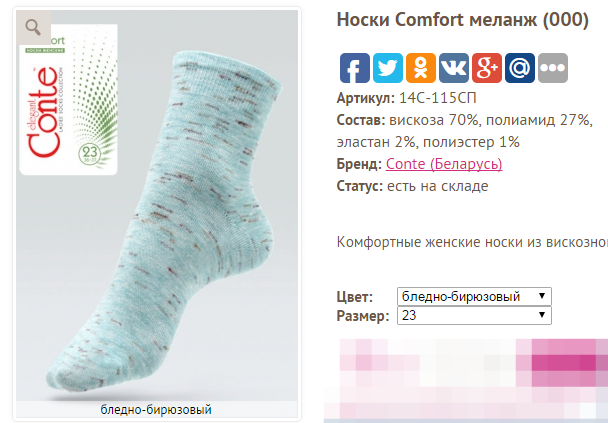
Task: Open the Размер size dropdown
Action: point(474,315)
